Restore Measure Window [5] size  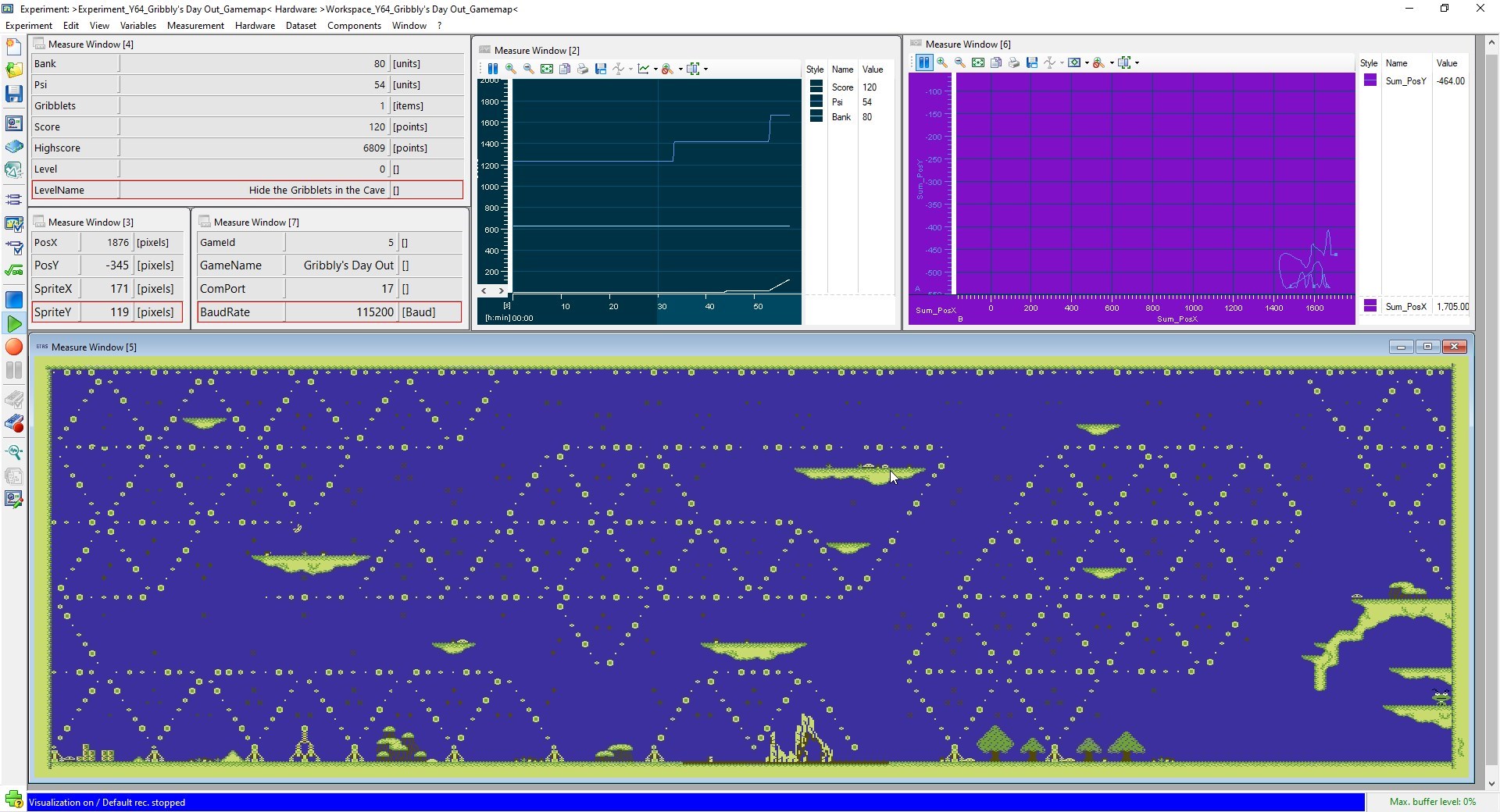1427,347
